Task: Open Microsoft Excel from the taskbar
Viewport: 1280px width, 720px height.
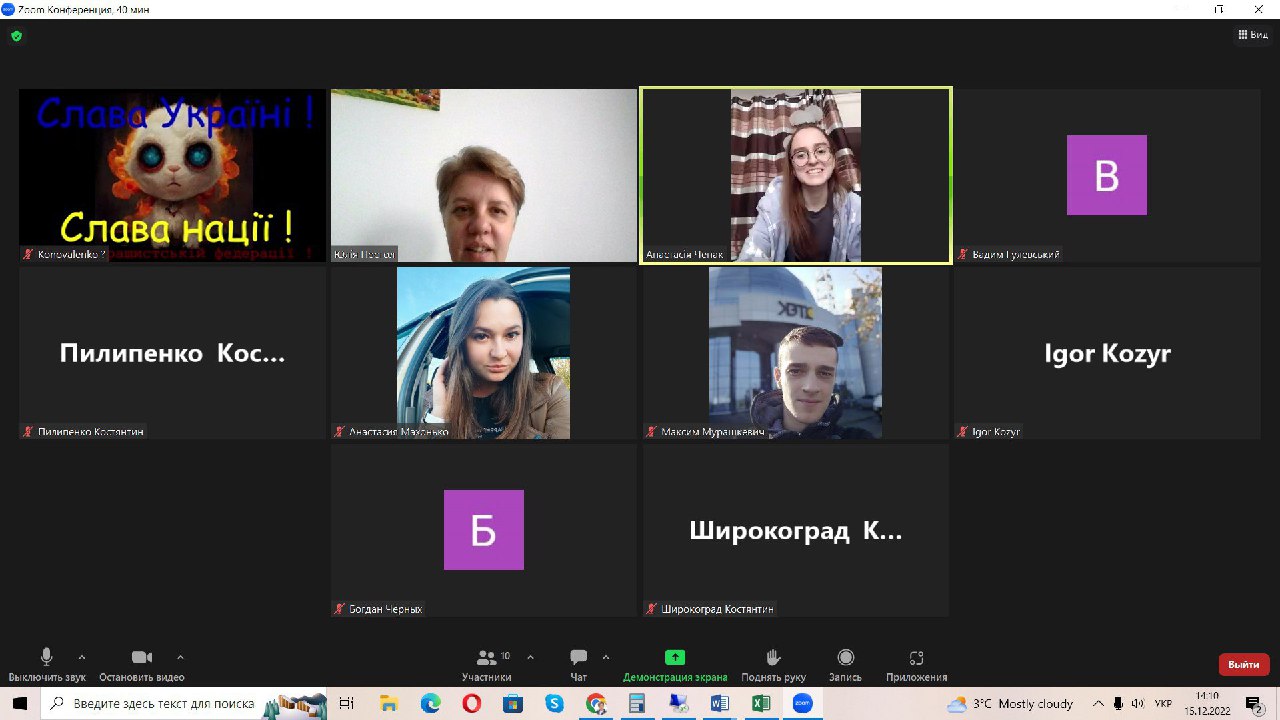Action: [x=761, y=704]
